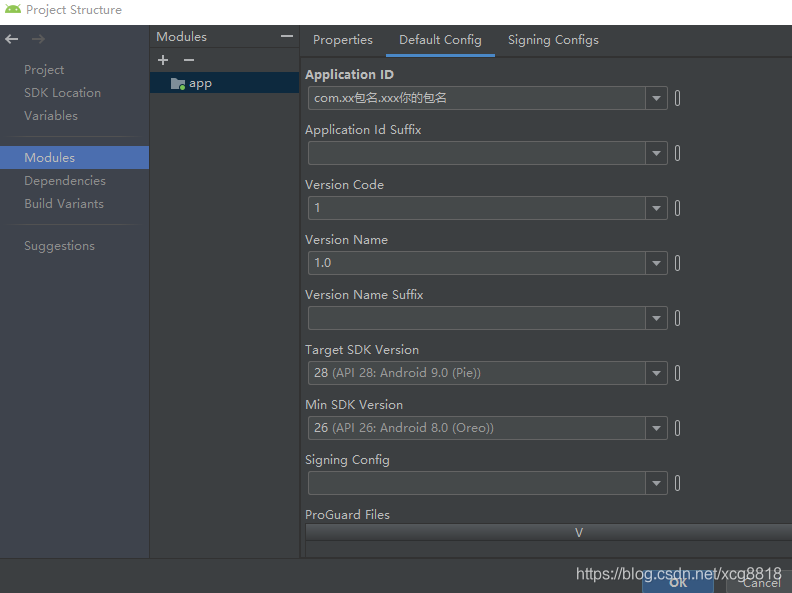792x593 pixels.
Task: Open the Application ID dropdown arrow
Action: [x=656, y=98]
